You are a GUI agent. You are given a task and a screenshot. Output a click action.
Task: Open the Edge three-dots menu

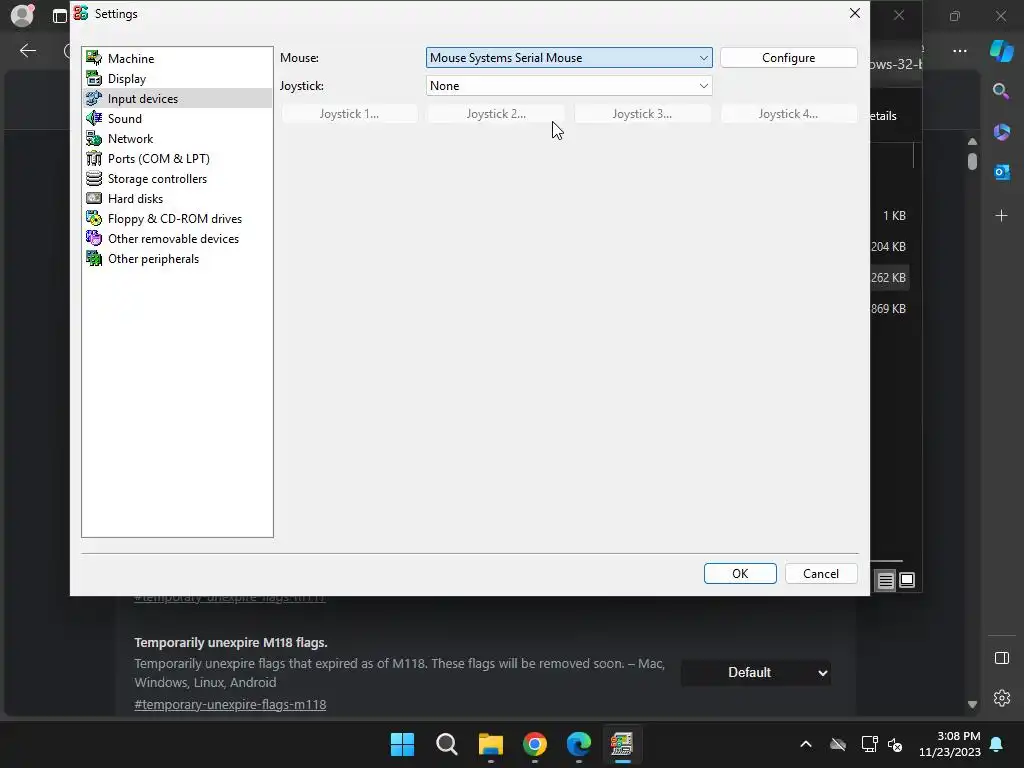[960, 51]
